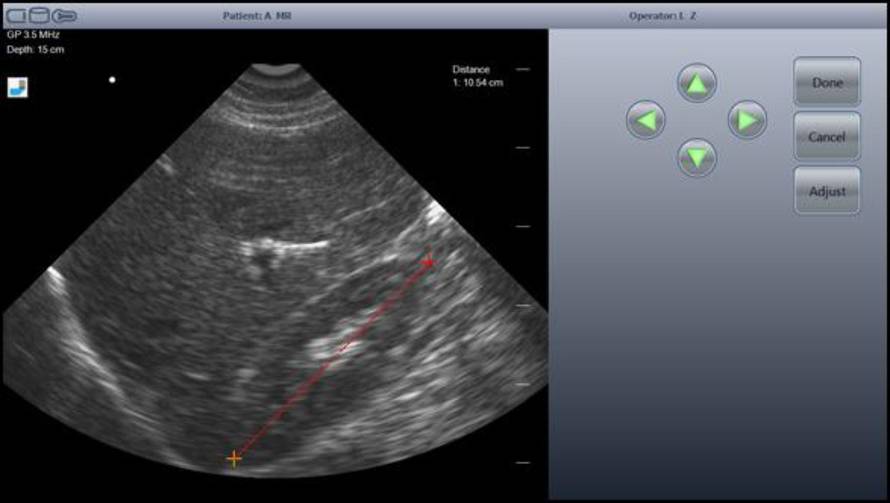Click the battery status icon in header
This screenshot has width=890, height=503.
[17, 16]
